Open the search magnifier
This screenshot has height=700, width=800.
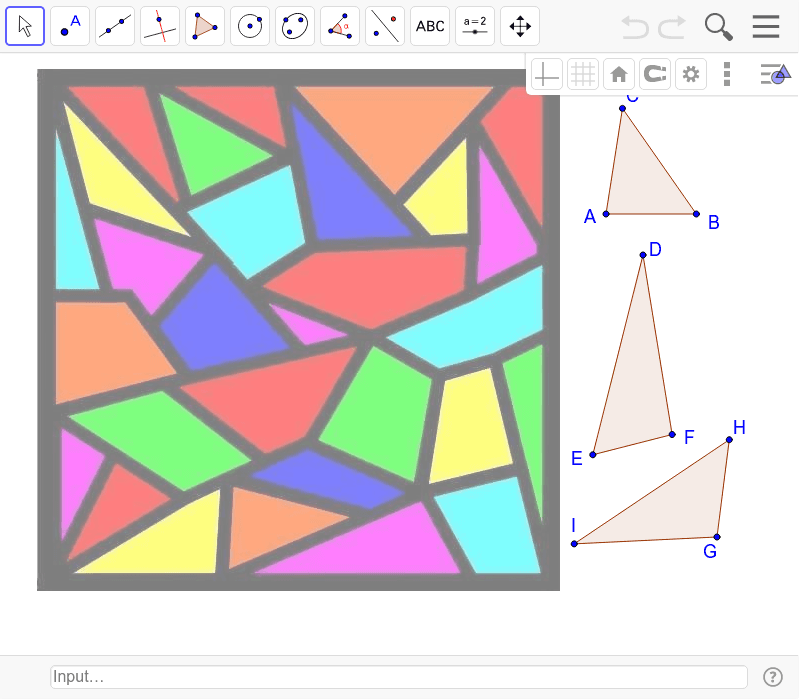(718, 26)
